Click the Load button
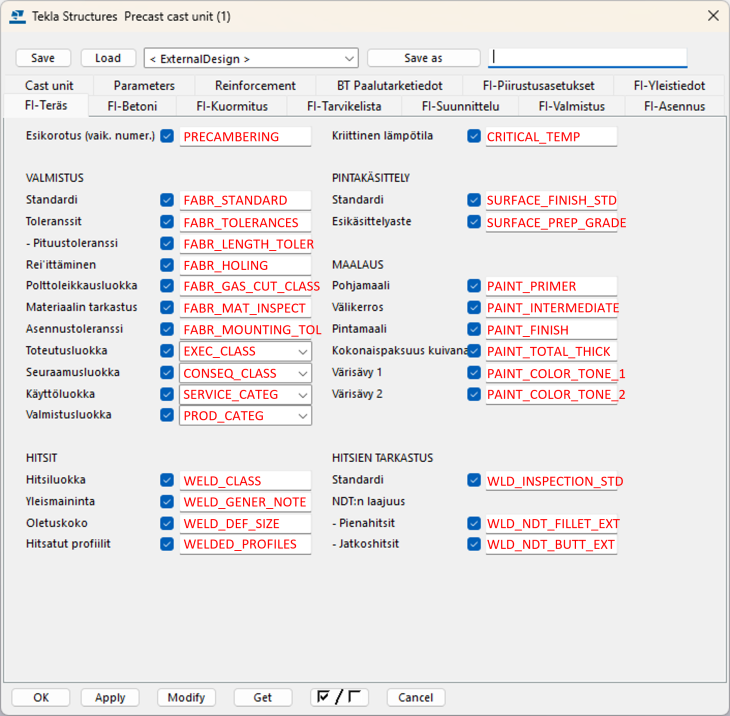Image resolution: width=730 pixels, height=716 pixels. tap(108, 58)
